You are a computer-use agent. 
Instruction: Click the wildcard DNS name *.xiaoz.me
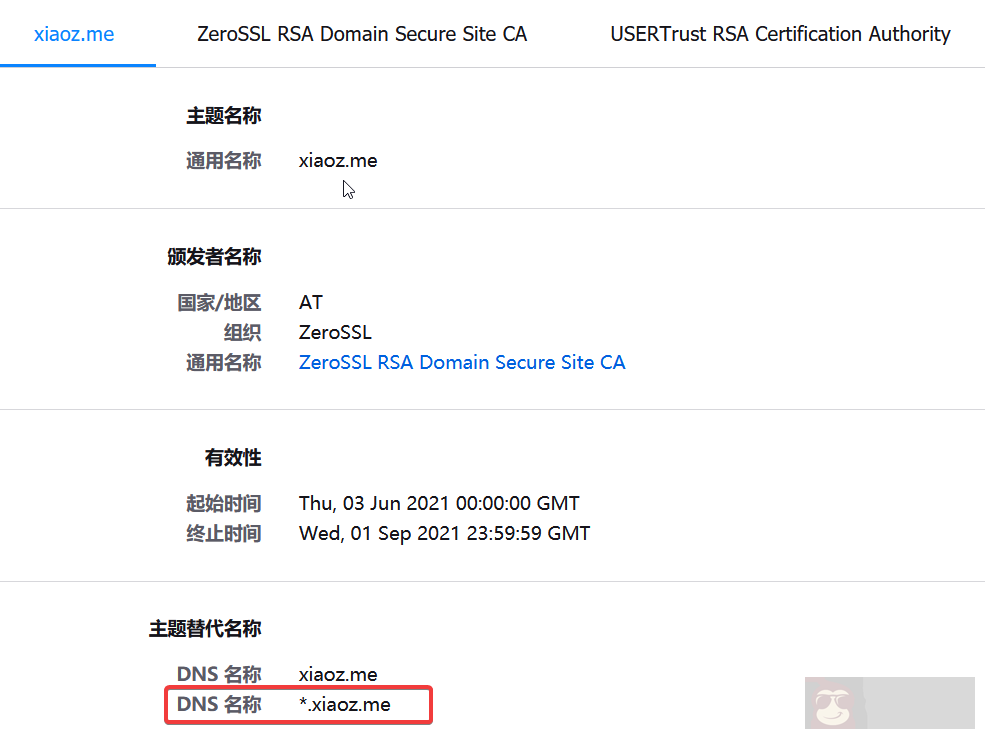pos(344,705)
